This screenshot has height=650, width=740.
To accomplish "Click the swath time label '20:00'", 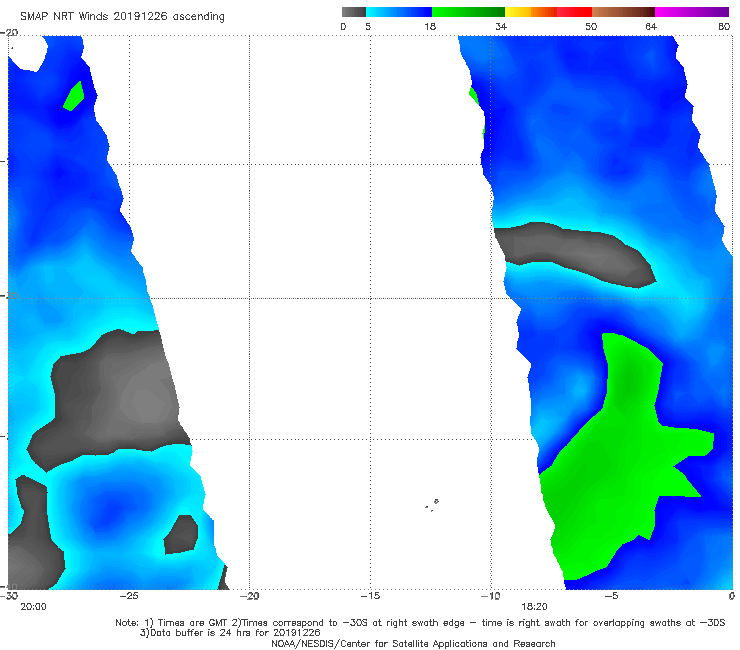I will (x=34, y=607).
